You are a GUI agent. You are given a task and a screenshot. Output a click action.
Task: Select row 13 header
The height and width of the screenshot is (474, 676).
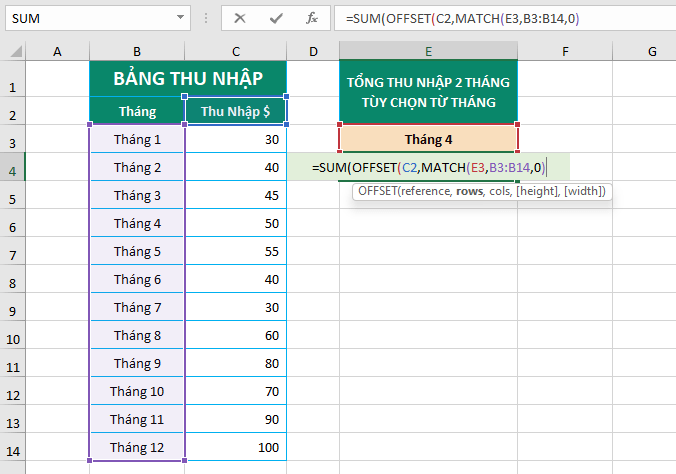tap(13, 419)
